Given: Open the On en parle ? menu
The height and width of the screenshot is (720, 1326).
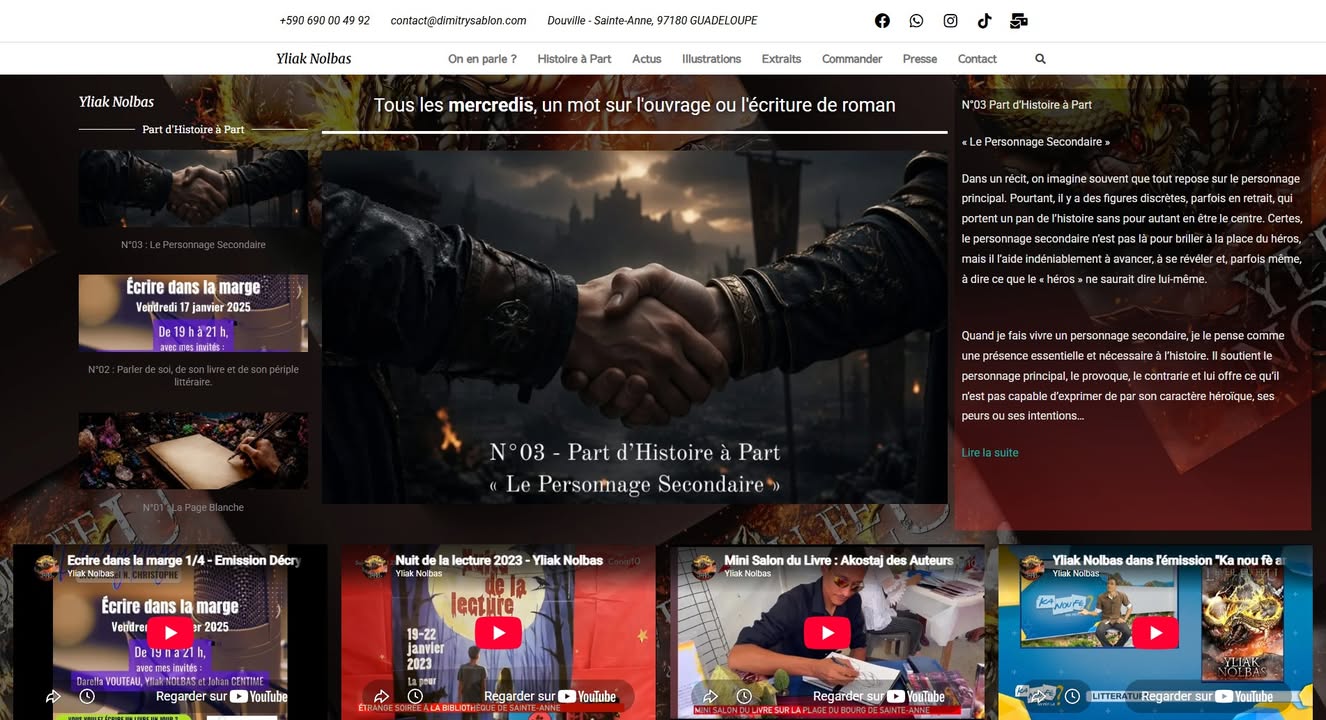Looking at the screenshot, I should 482,59.
